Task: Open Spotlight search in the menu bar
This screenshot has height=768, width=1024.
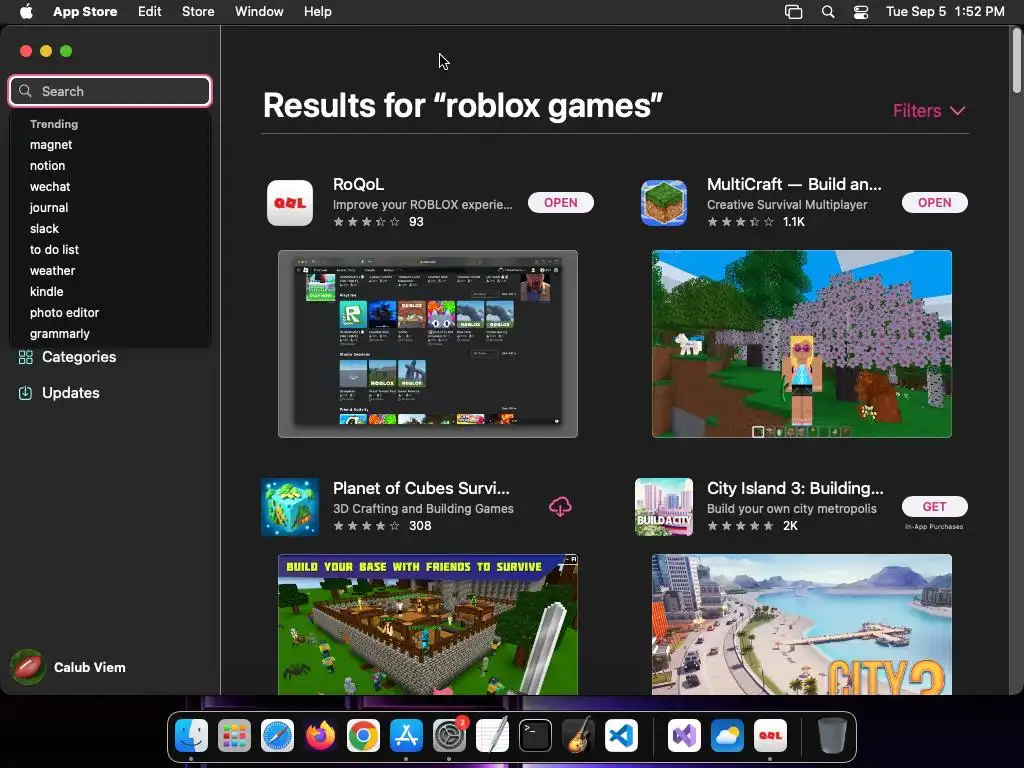Action: [x=828, y=12]
